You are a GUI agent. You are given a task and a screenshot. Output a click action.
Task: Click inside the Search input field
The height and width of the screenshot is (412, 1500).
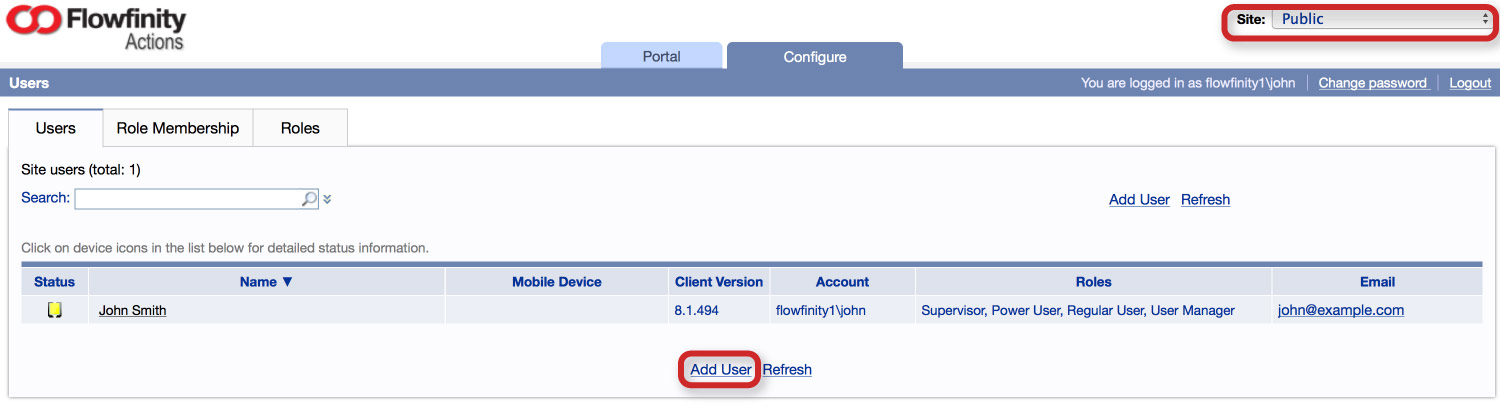pyautogui.click(x=188, y=199)
